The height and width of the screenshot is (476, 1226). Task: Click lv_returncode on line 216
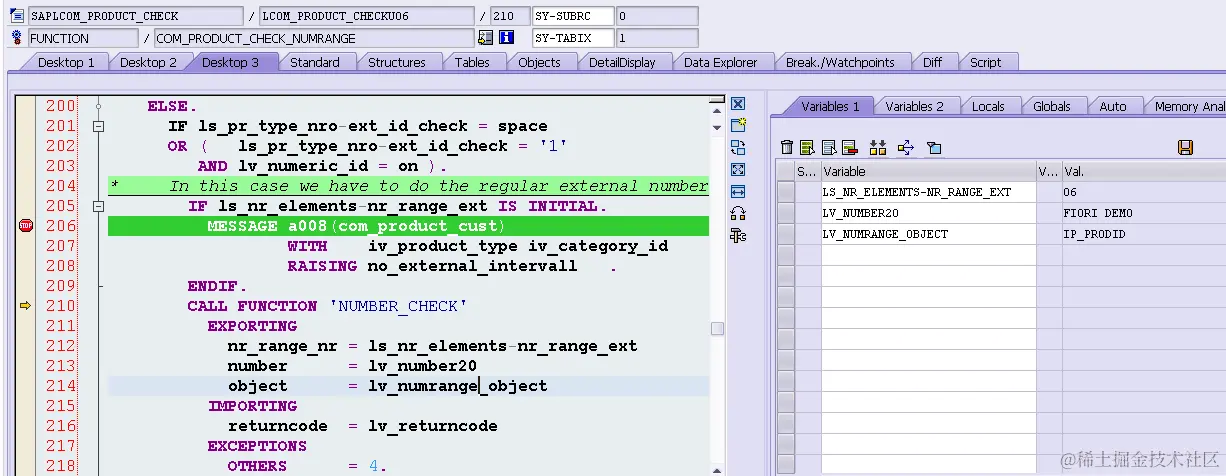click(433, 426)
